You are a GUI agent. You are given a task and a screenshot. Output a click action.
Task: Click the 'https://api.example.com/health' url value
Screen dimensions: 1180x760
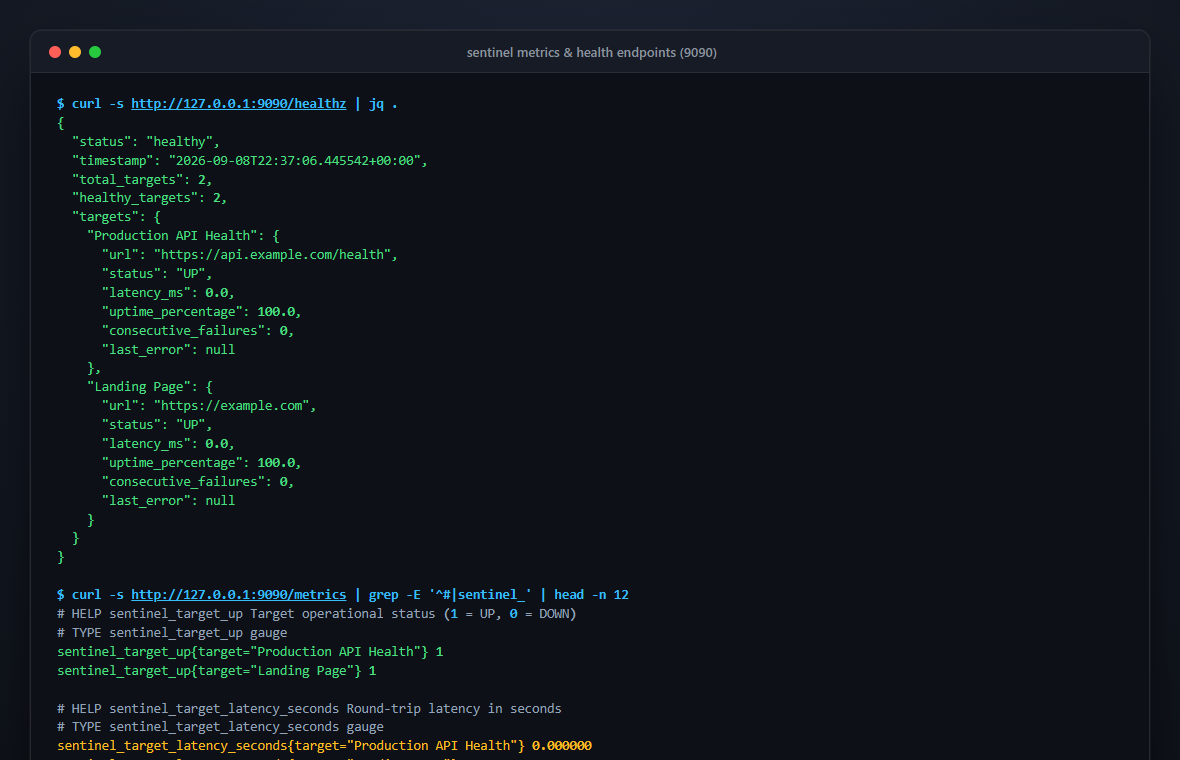click(272, 254)
